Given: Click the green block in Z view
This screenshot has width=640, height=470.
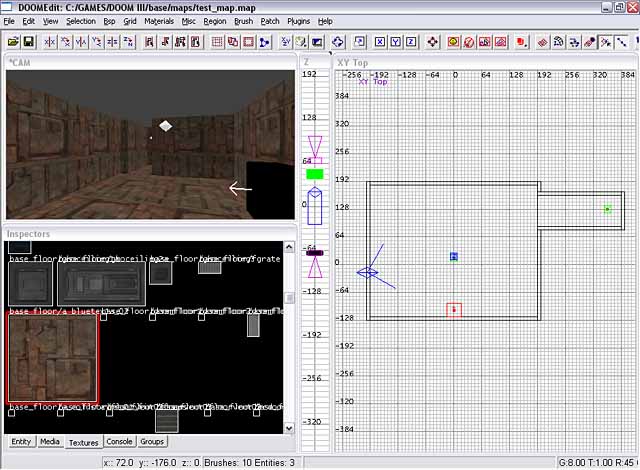Looking at the screenshot, I should coord(315,174).
